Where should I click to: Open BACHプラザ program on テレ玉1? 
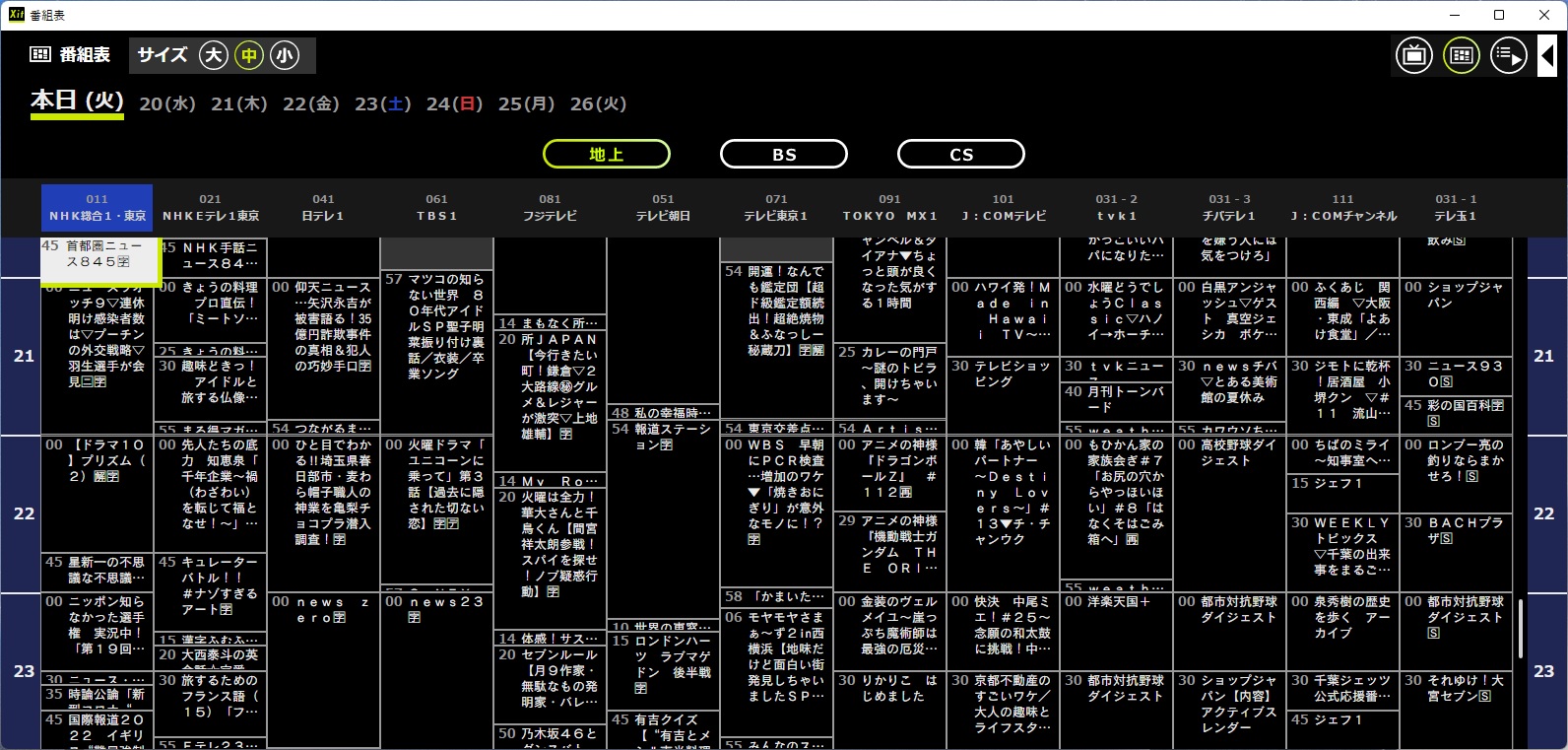pyautogui.click(x=1457, y=552)
